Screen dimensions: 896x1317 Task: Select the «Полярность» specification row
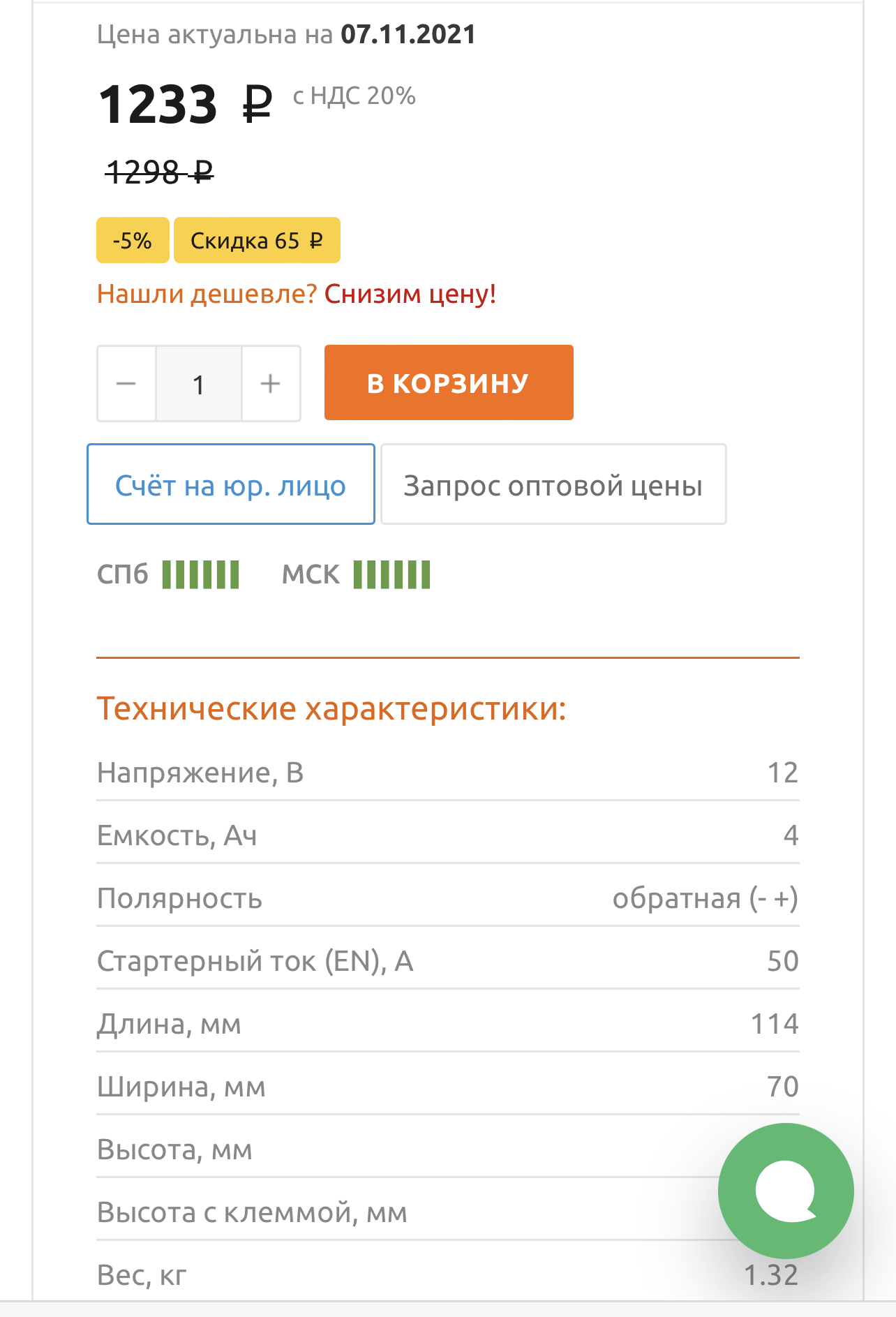click(447, 898)
